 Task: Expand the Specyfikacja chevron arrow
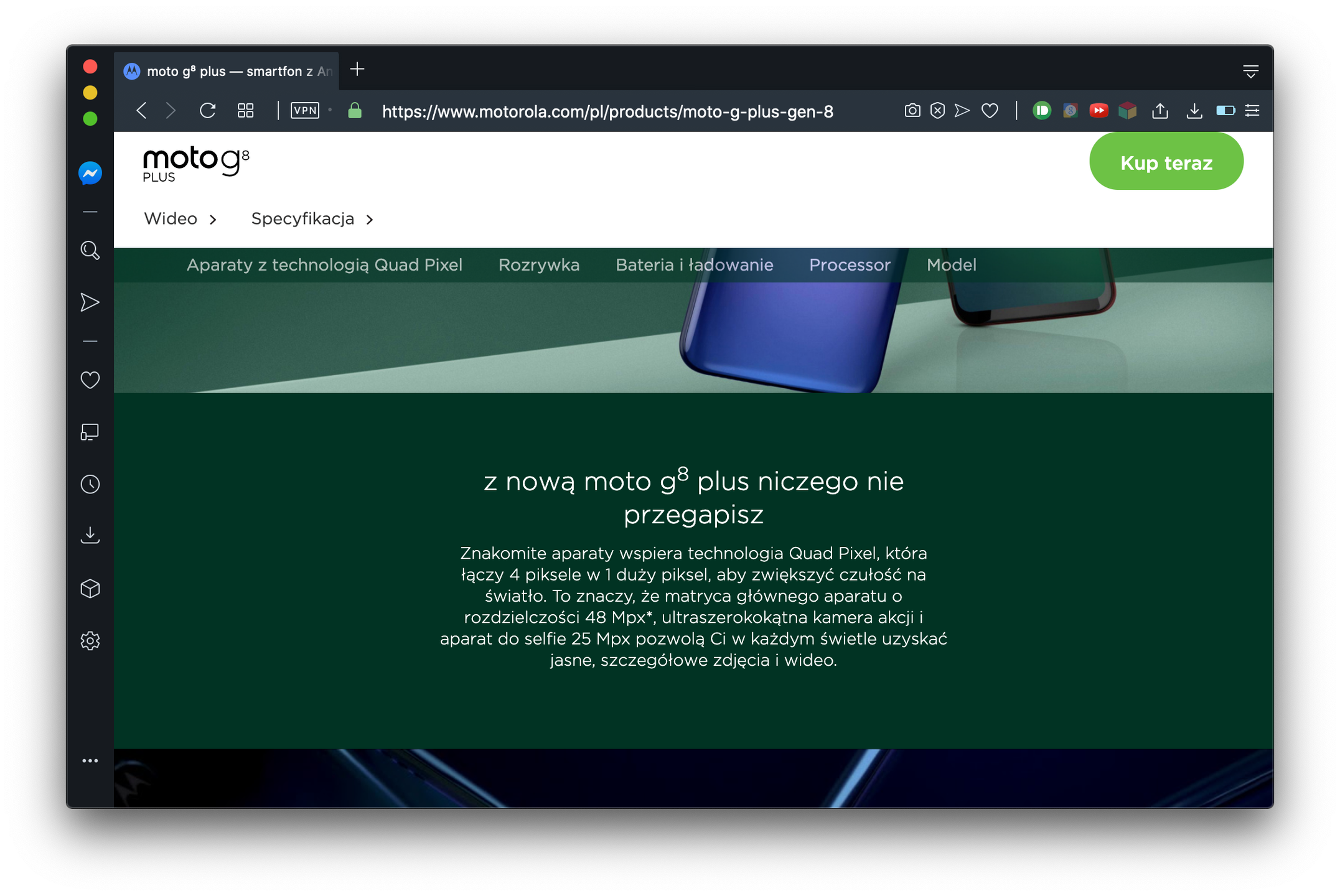[370, 220]
